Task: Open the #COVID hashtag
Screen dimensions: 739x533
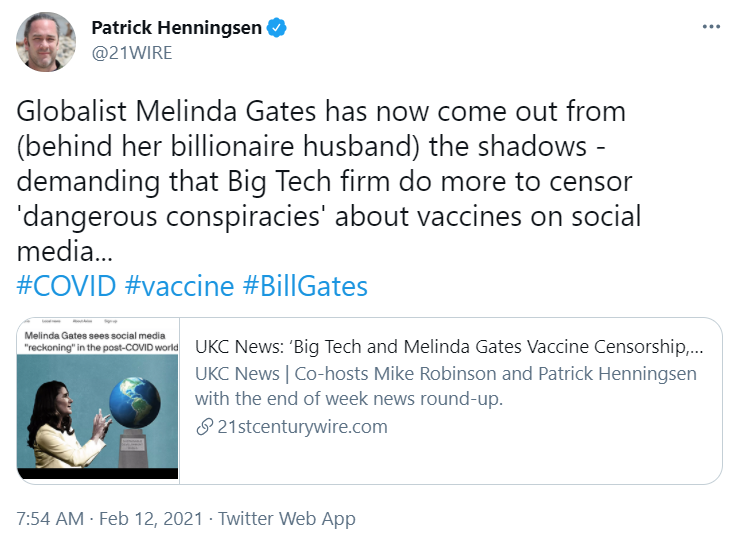Action: point(66,286)
